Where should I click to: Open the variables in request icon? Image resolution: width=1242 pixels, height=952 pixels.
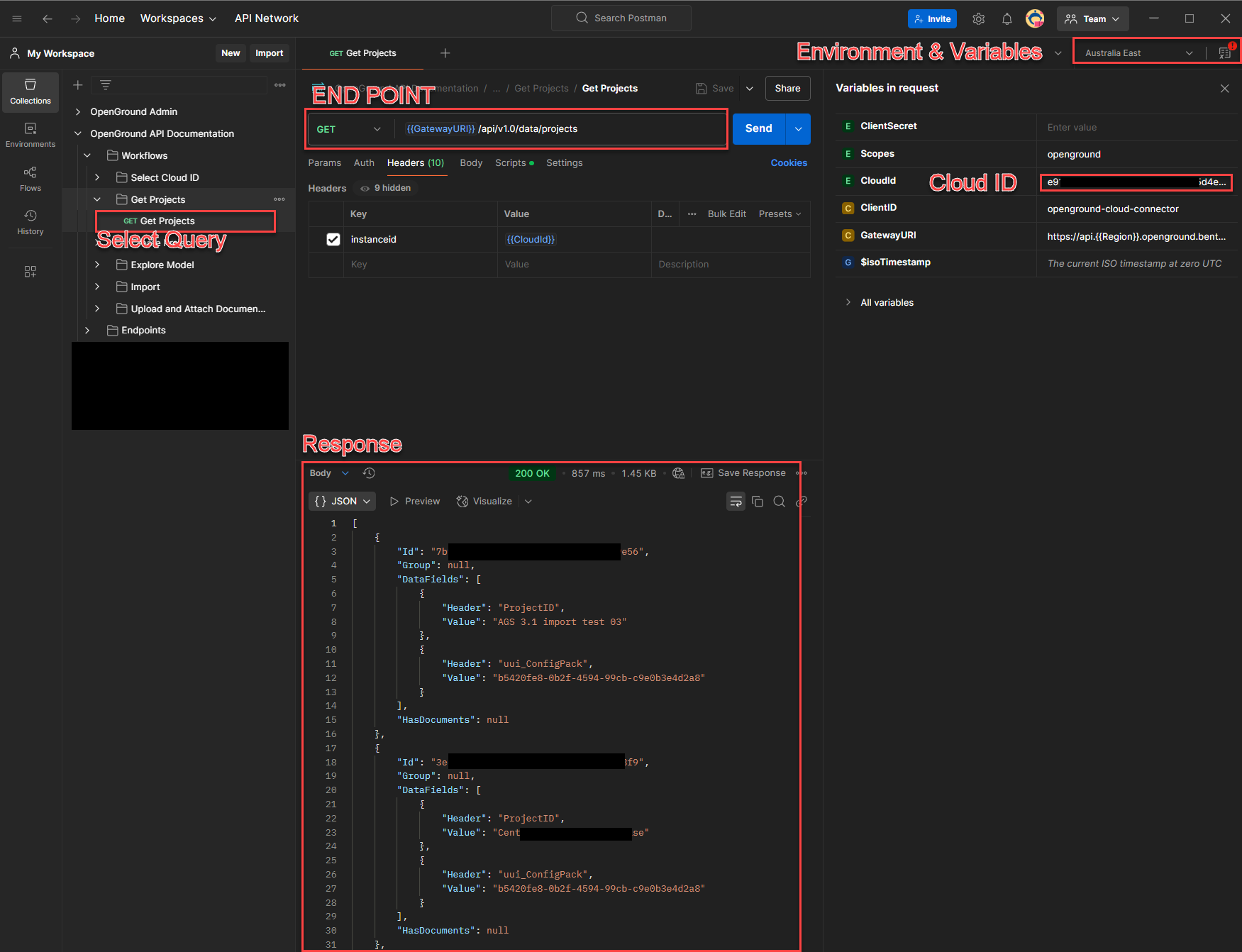(x=1225, y=52)
